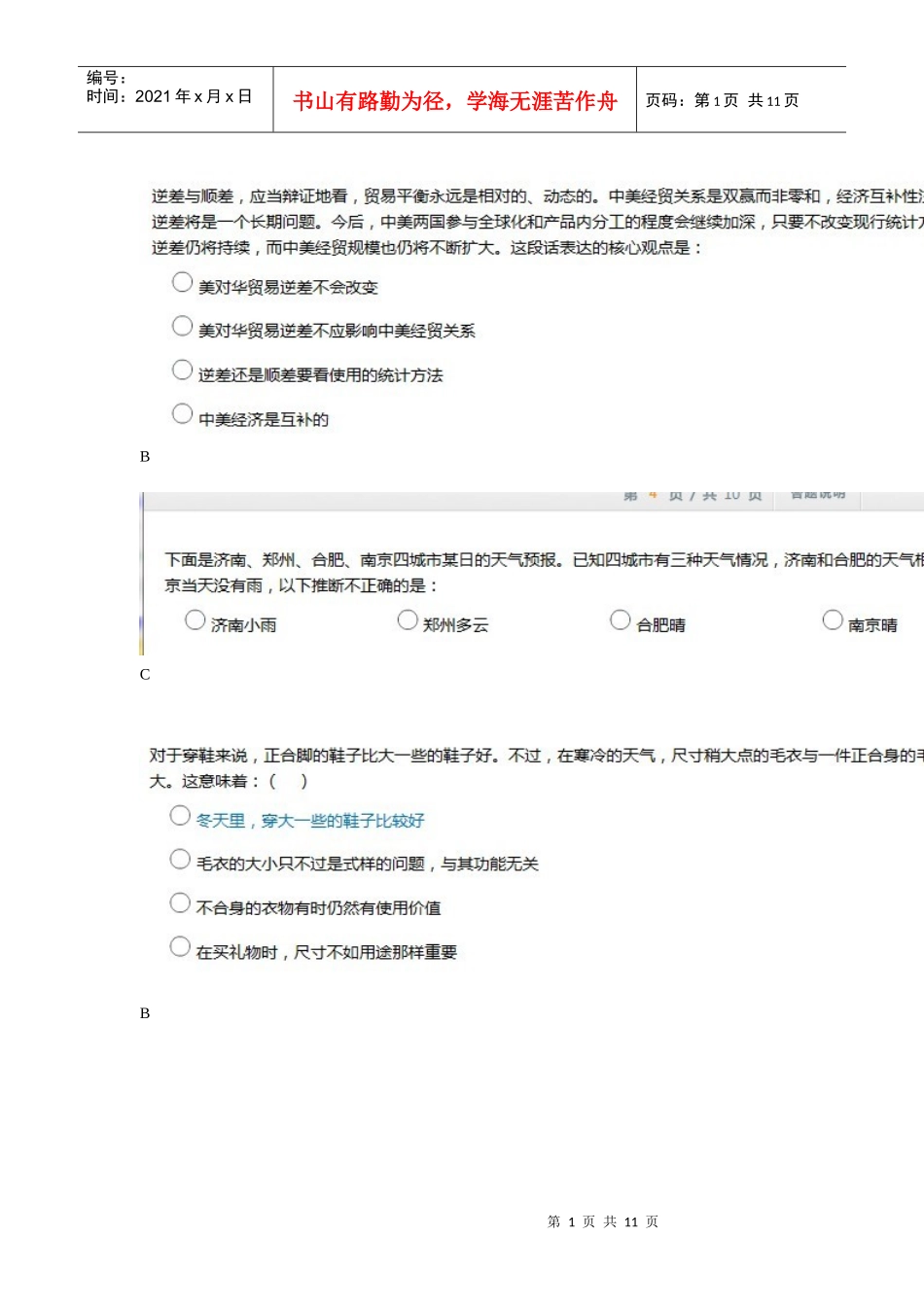This screenshot has width=924, height=1307.
Task: Select the 南京晴 radio button
Action: [833, 619]
